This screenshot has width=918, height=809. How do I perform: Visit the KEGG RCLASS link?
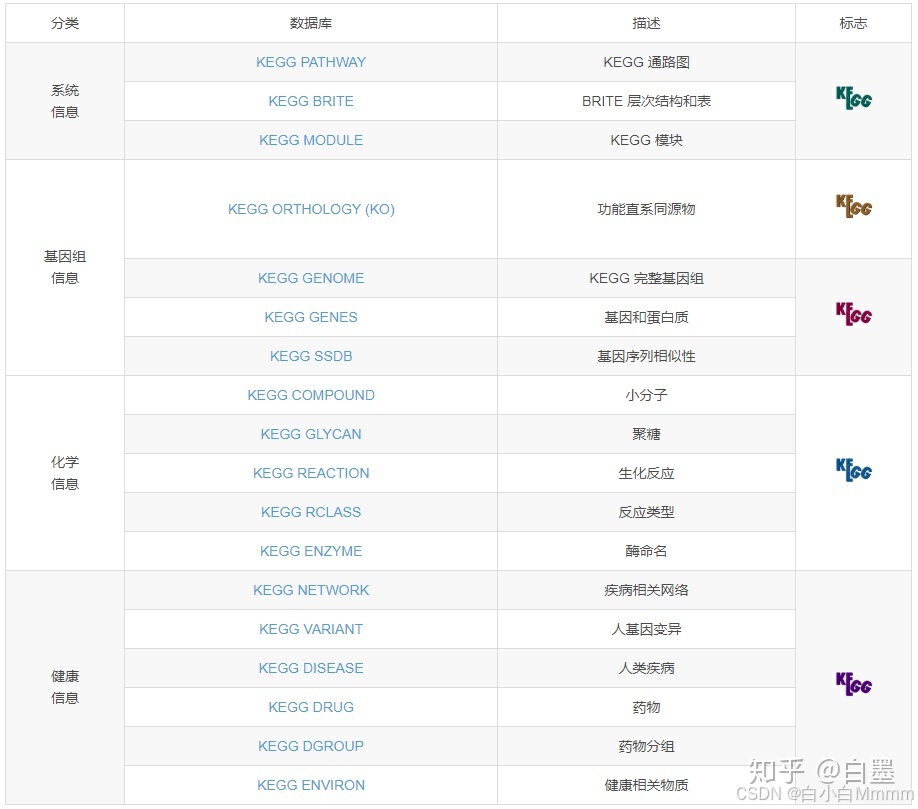(x=311, y=512)
